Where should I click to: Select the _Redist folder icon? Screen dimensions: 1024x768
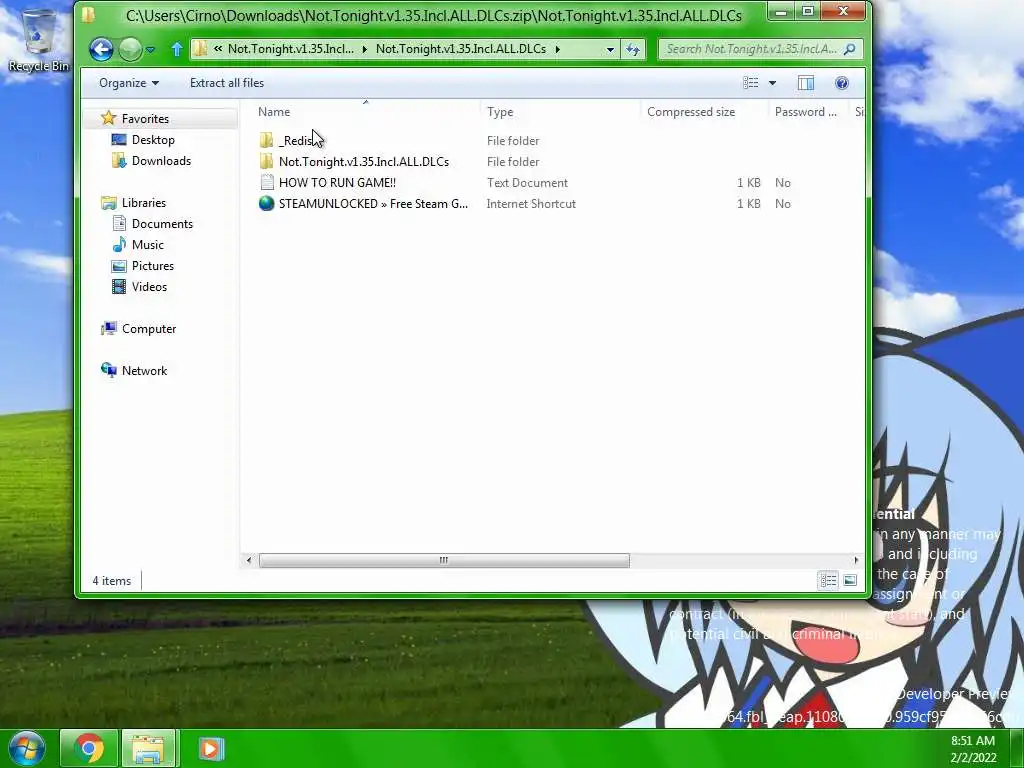click(266, 140)
